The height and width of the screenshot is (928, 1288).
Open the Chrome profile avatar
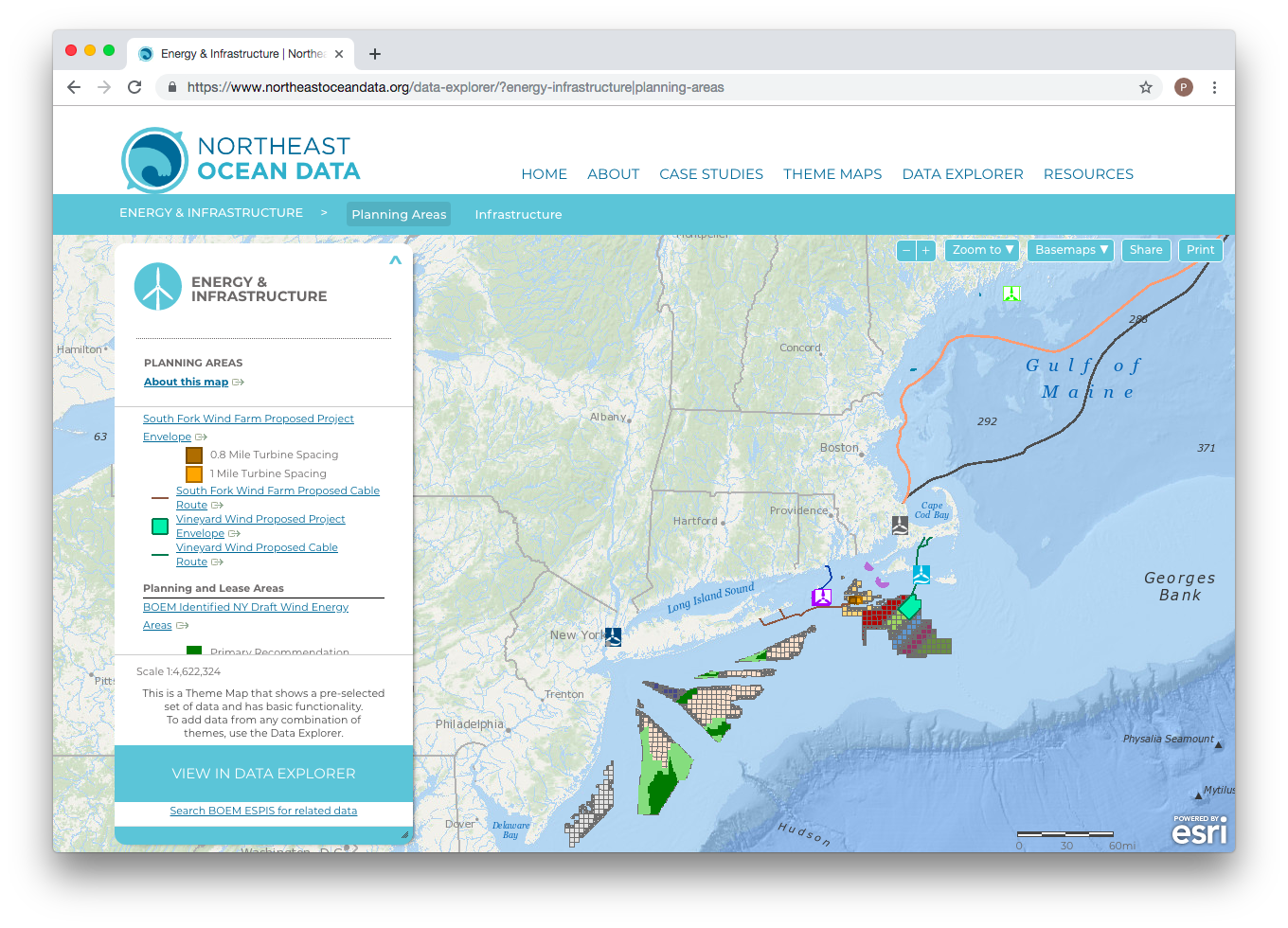pos(1184,87)
